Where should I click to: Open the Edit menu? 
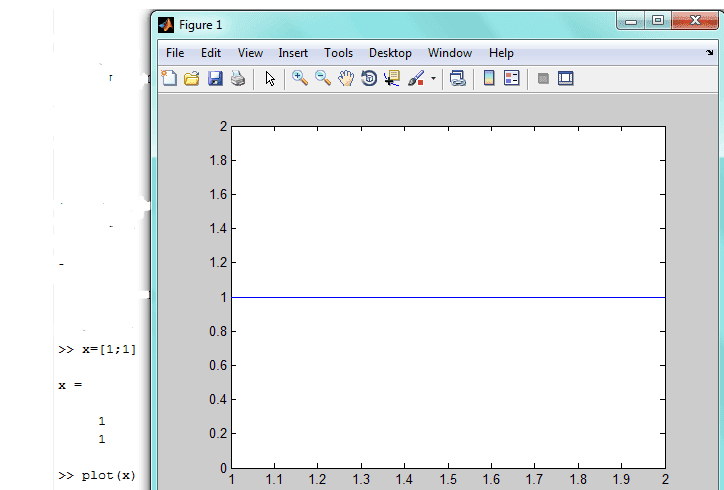point(211,53)
